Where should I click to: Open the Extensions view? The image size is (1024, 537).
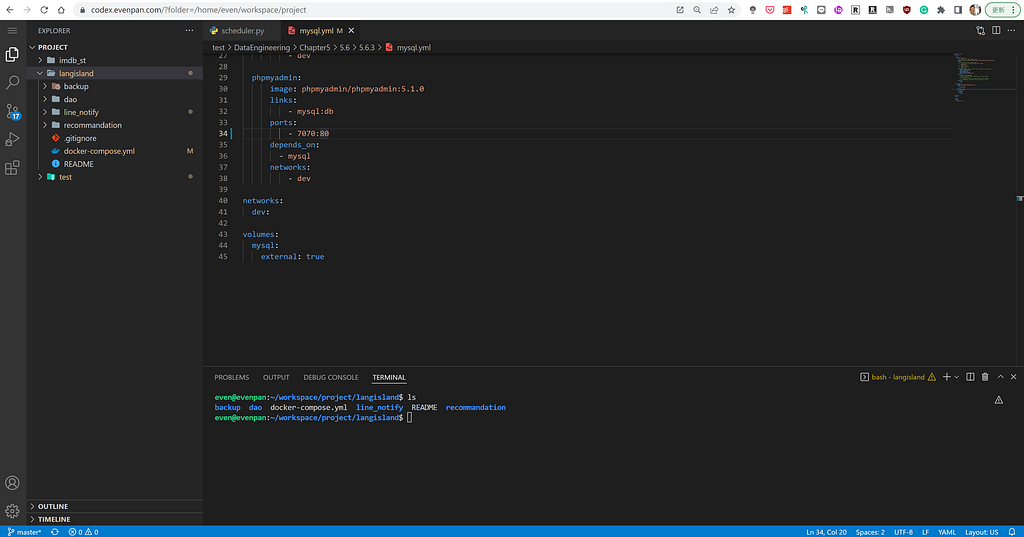pyautogui.click(x=12, y=168)
